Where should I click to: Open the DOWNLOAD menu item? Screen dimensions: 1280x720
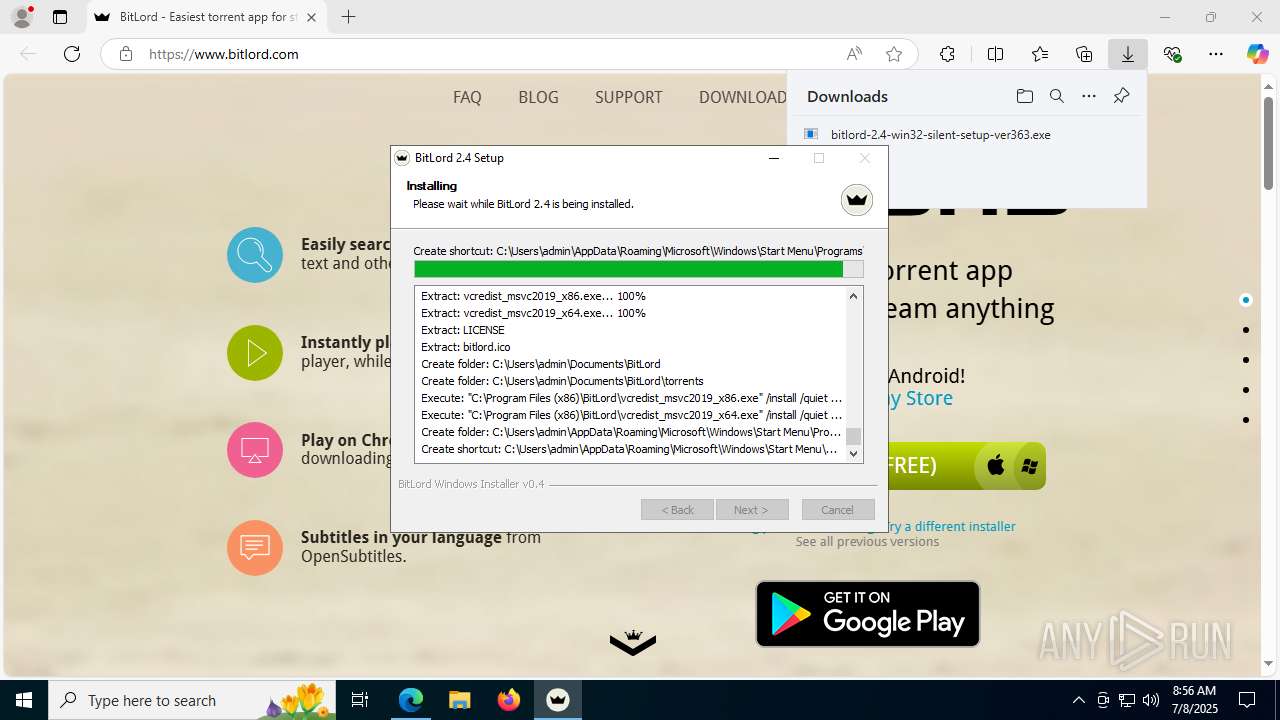743,97
